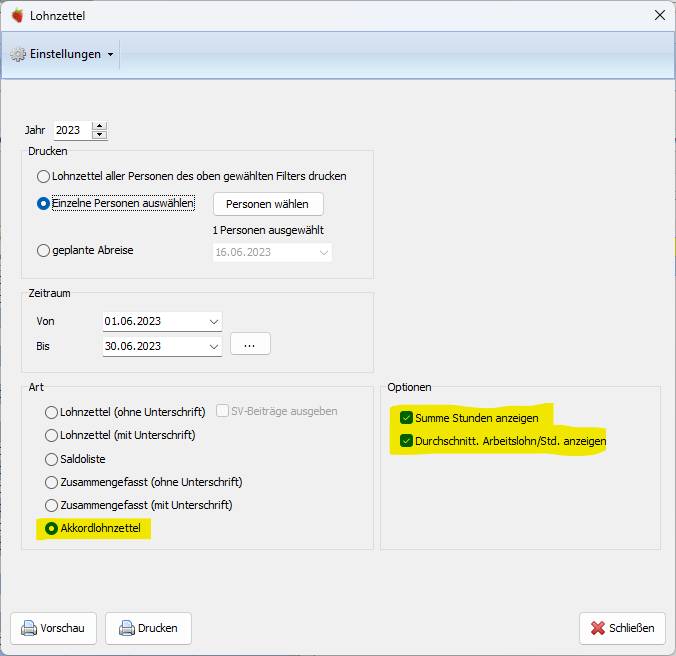
Task: Decrease the Jahr value with down arrow
Action: click(100, 134)
